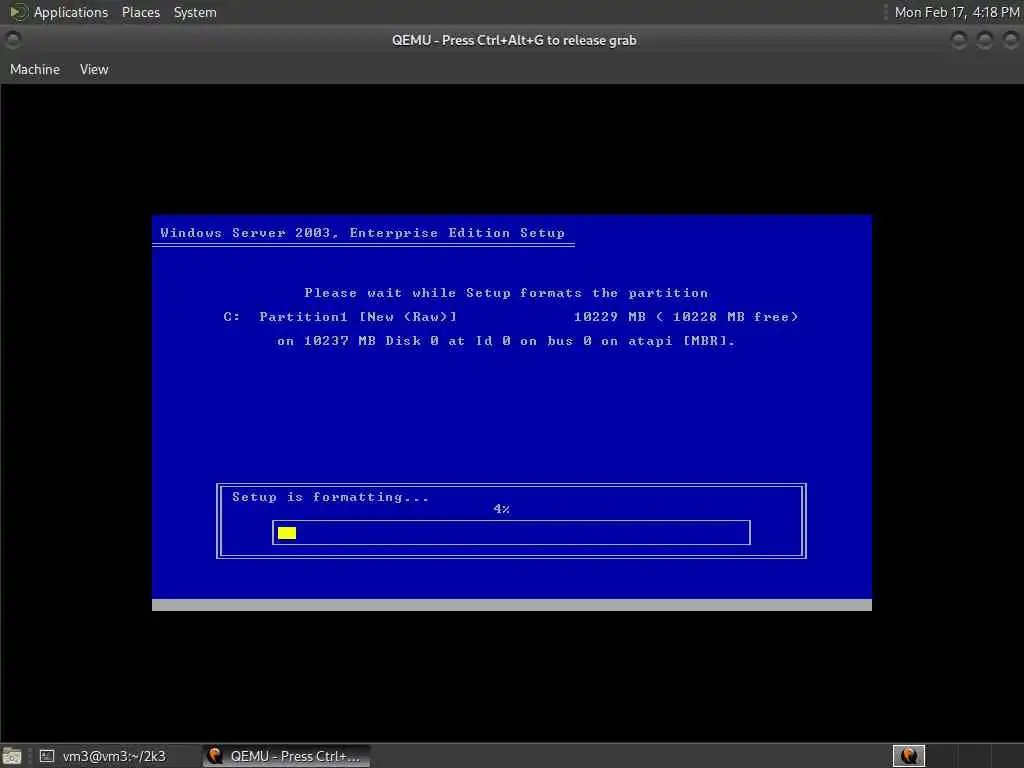The height and width of the screenshot is (768, 1024).
Task: Minimize the QEMU window
Action: (x=959, y=40)
